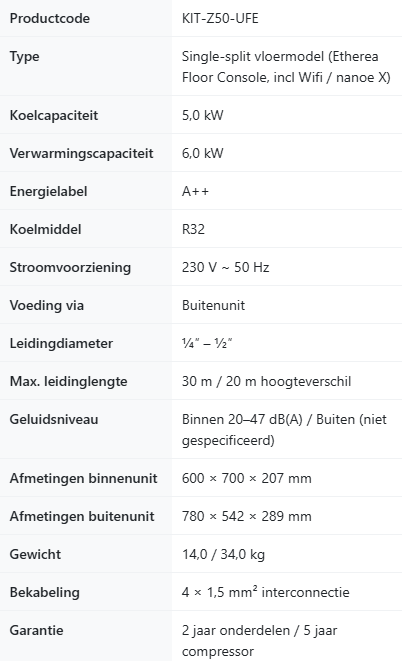Click the Stroomvoorziening value 230 V ~ 50 Hz
The image size is (402, 661).
[x=225, y=267]
